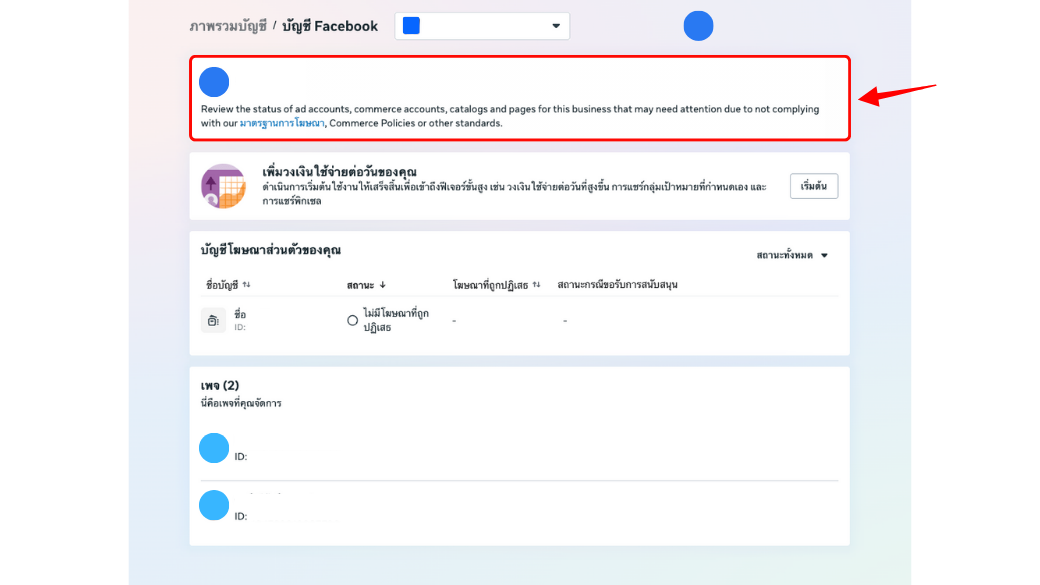
Task: Sort by โฆษณาที่ถูกปฏิเสธ using its sort arrows
Action: (536, 285)
